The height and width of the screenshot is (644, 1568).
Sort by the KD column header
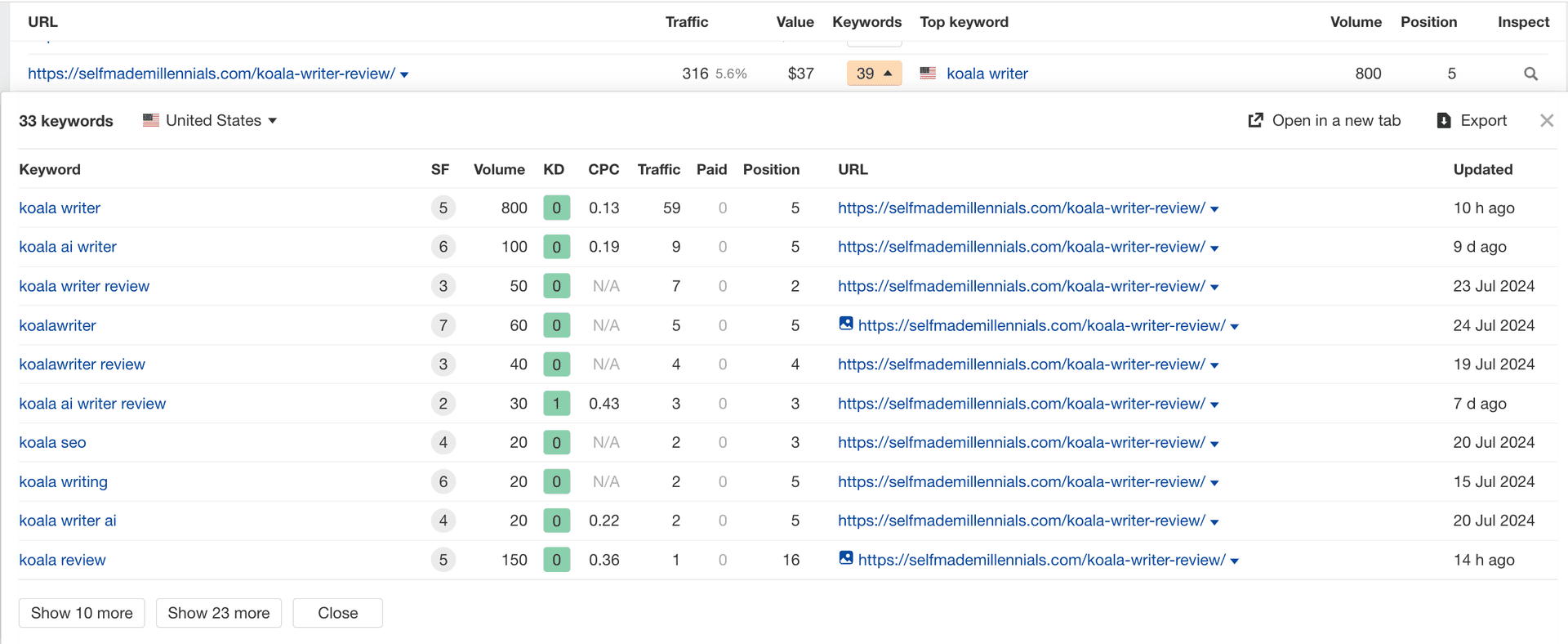(x=554, y=169)
